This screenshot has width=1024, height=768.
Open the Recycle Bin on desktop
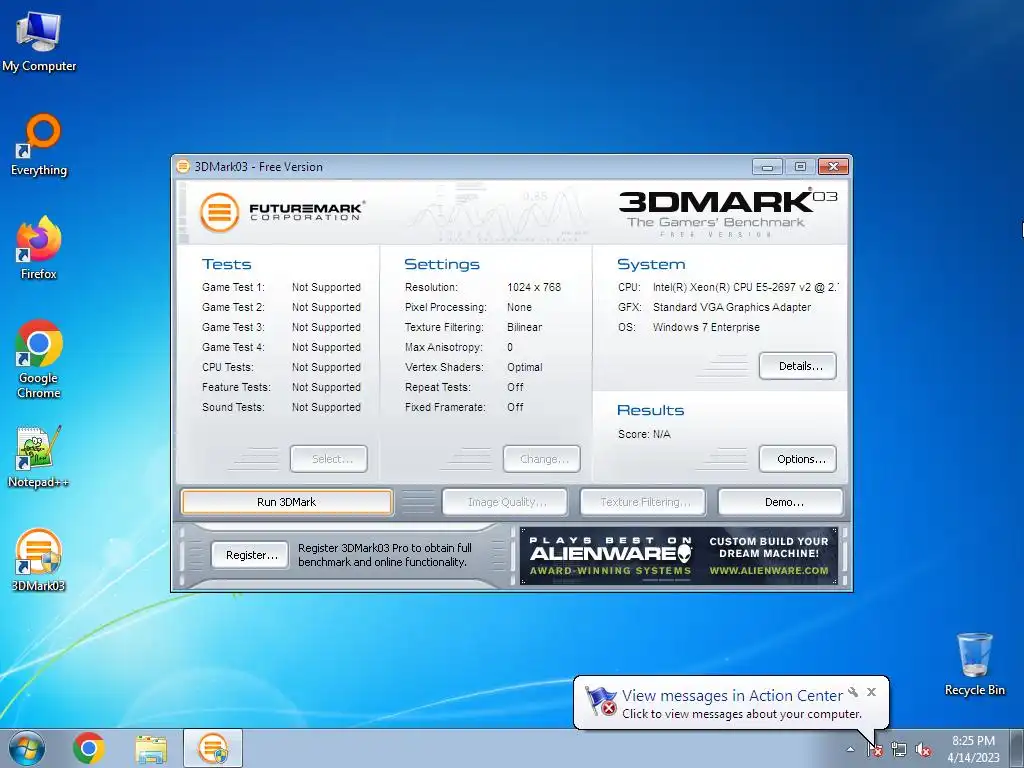point(974,665)
